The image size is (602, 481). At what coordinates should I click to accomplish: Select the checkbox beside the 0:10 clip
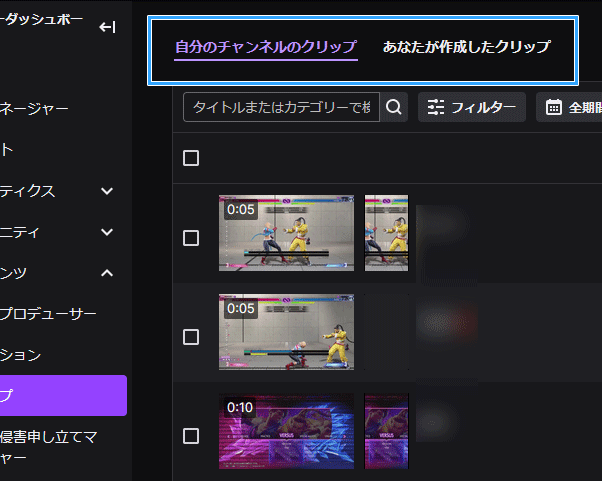(x=191, y=435)
